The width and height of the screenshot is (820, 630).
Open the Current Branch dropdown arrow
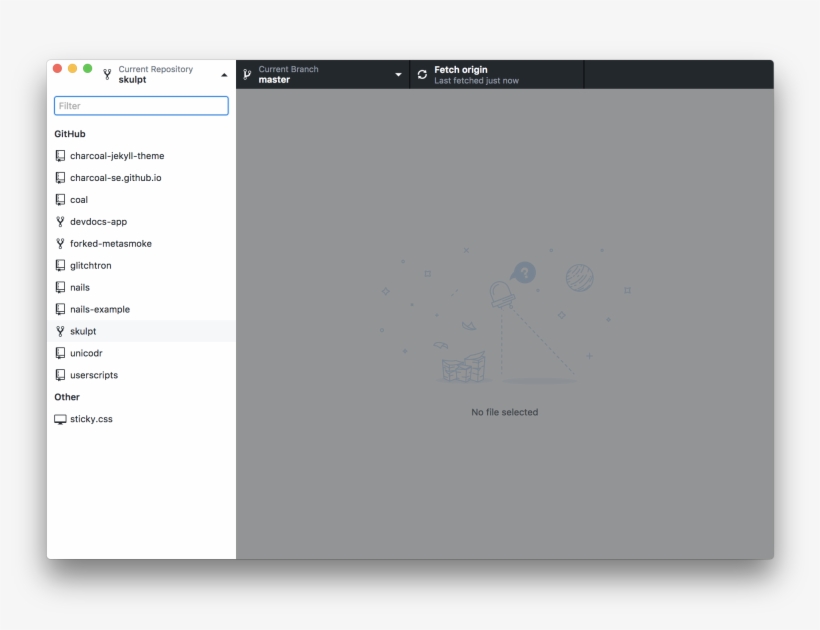coord(398,75)
